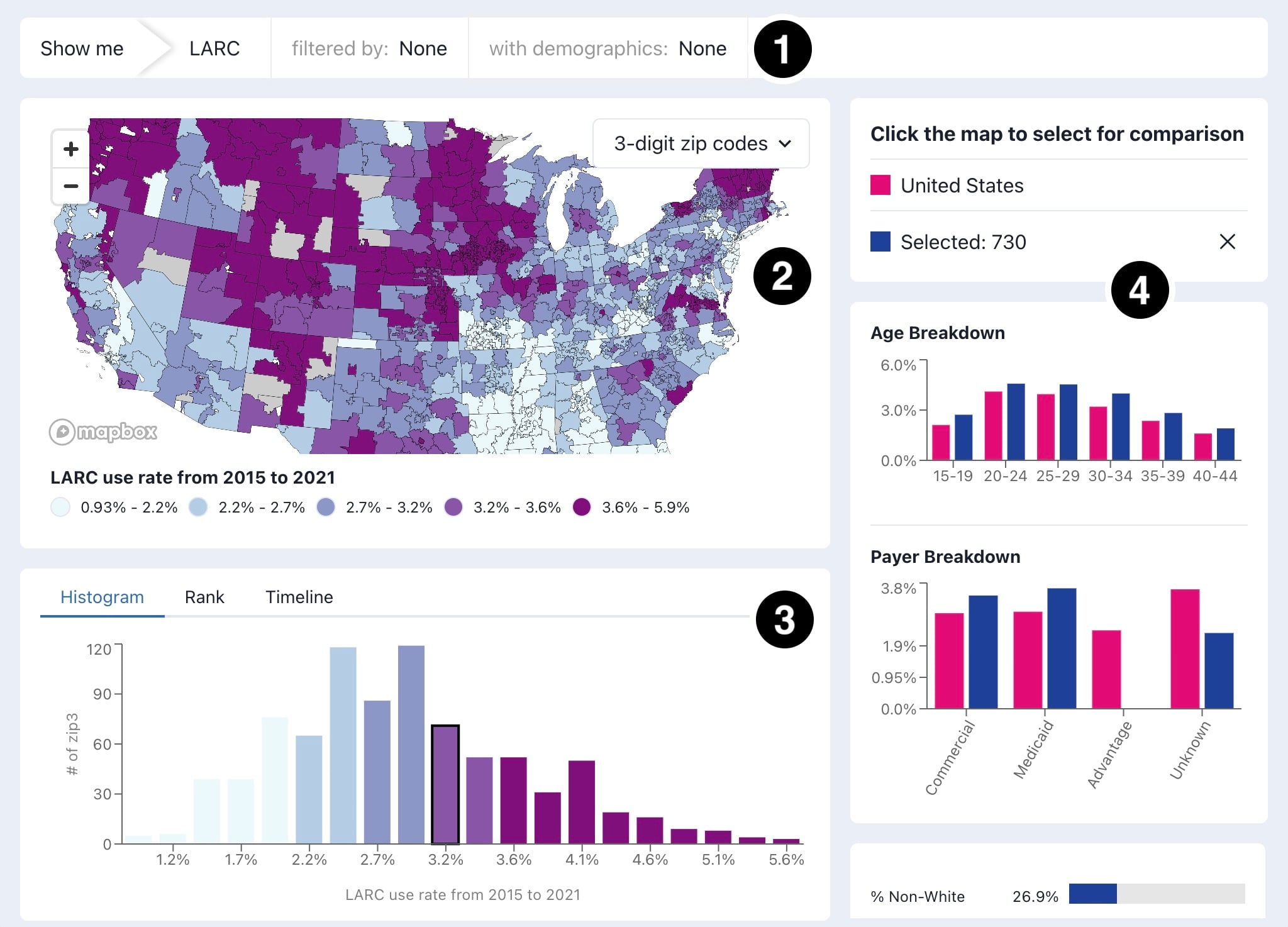Open the 3-digit zip codes dropdown
This screenshot has height=927, width=1288.
coord(701,143)
